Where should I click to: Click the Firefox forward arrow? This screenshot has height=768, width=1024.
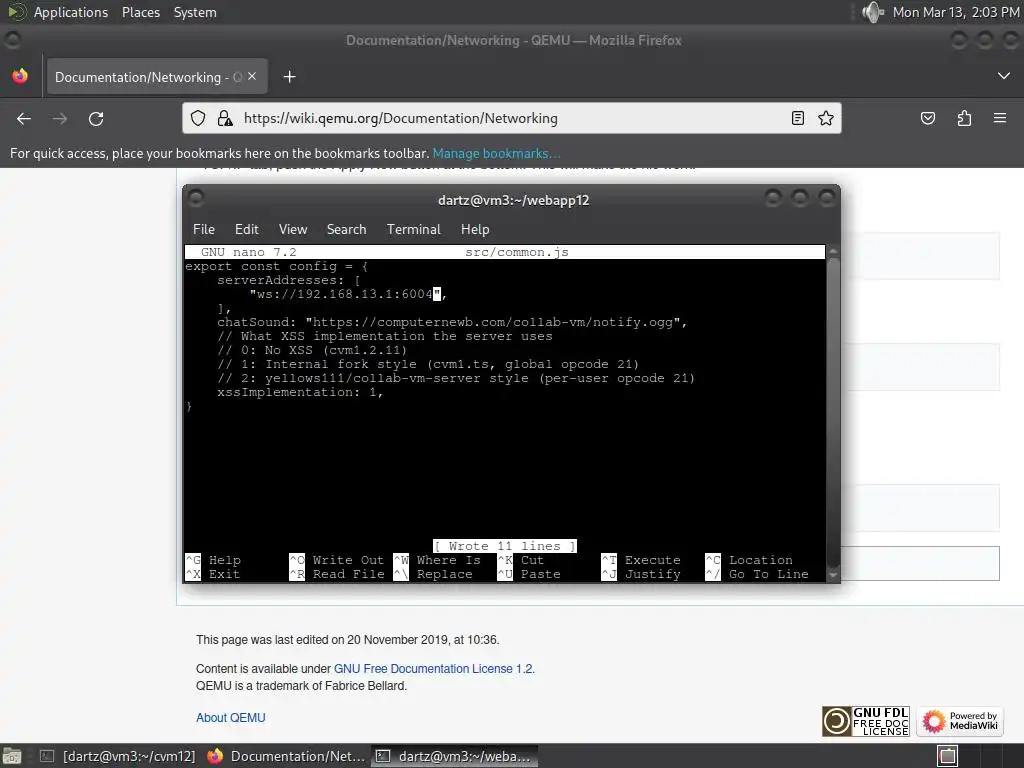pos(60,119)
